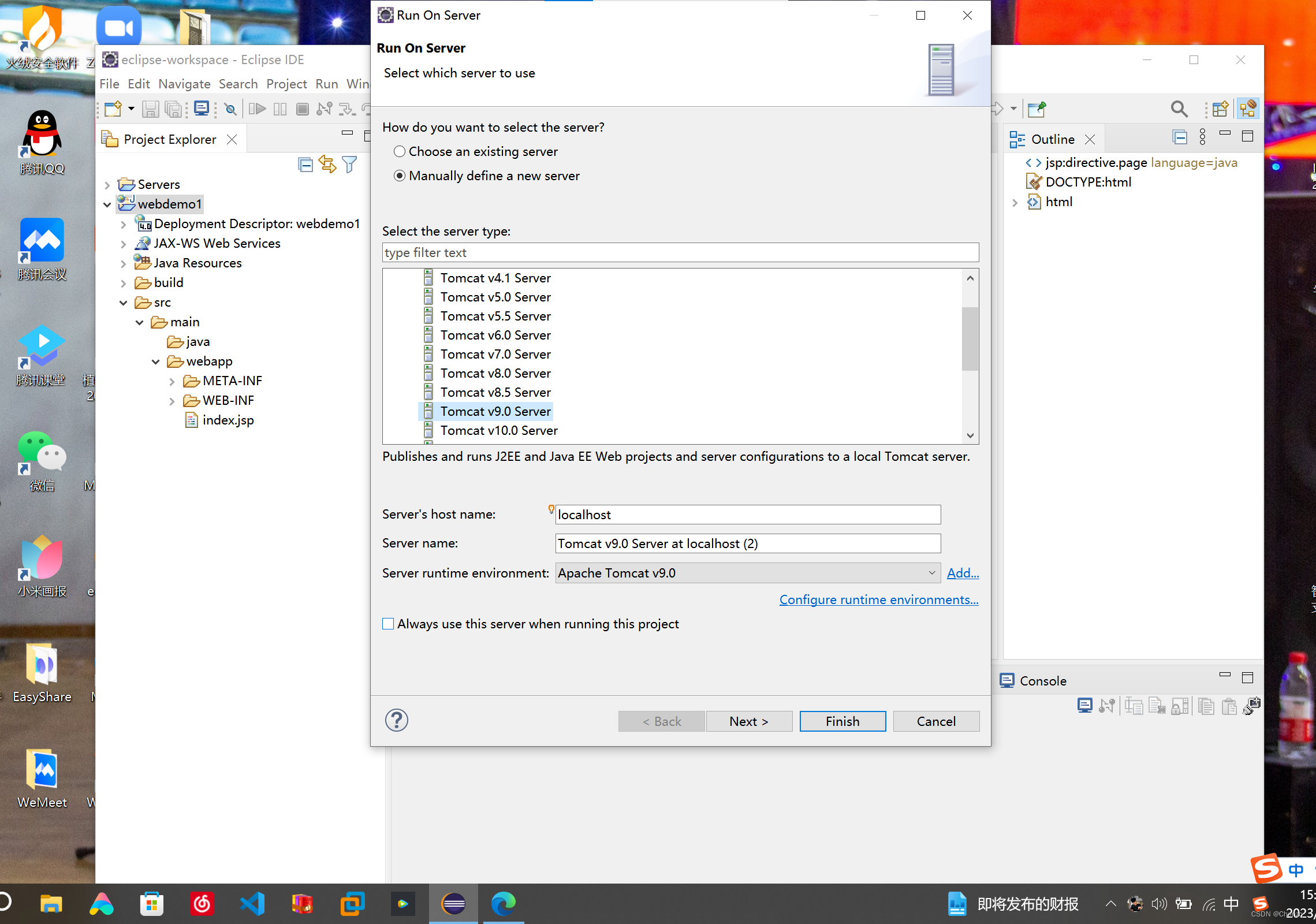
Task: Open the filter icon in Project Explorer
Action: [x=349, y=165]
